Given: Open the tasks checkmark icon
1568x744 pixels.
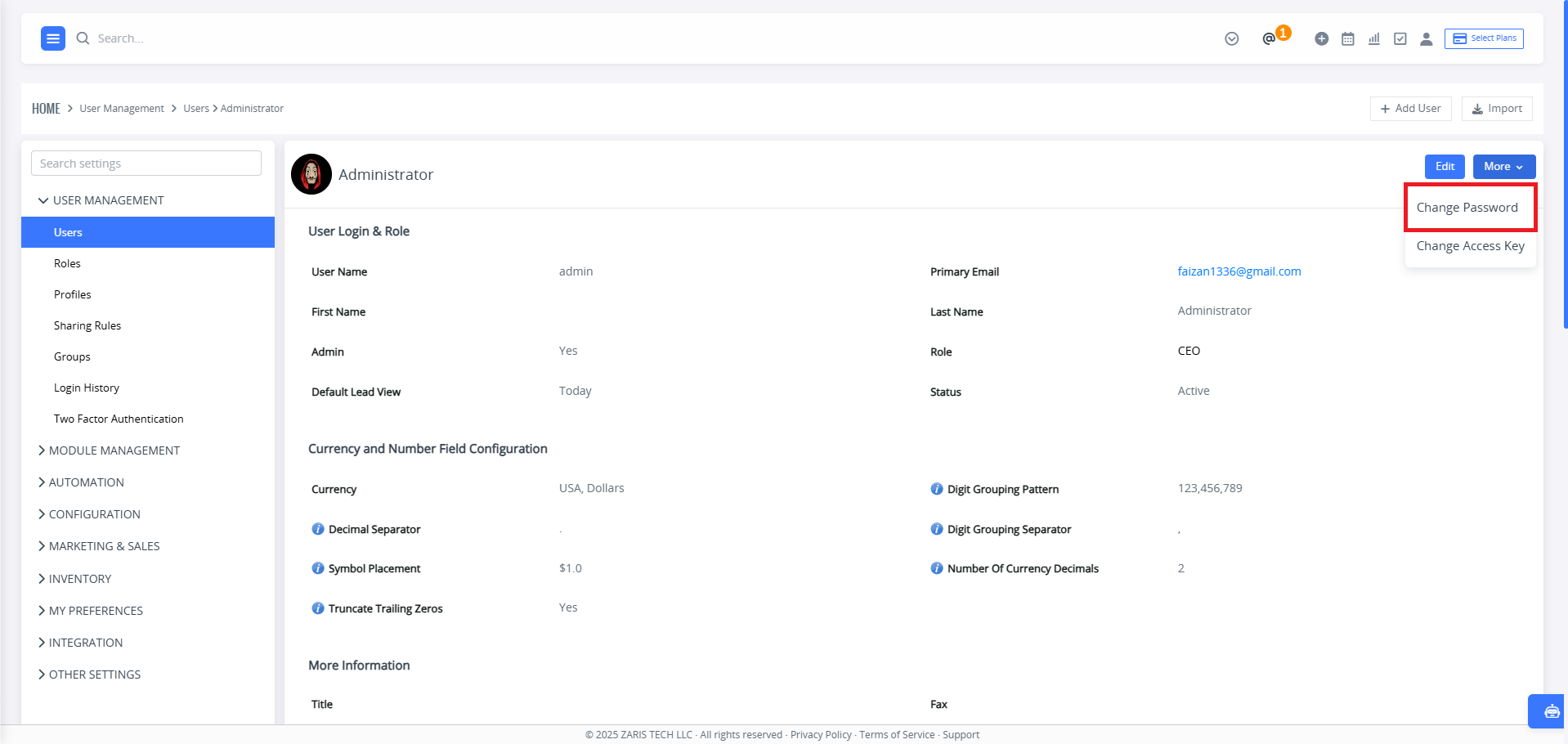Looking at the screenshot, I should pos(1400,38).
